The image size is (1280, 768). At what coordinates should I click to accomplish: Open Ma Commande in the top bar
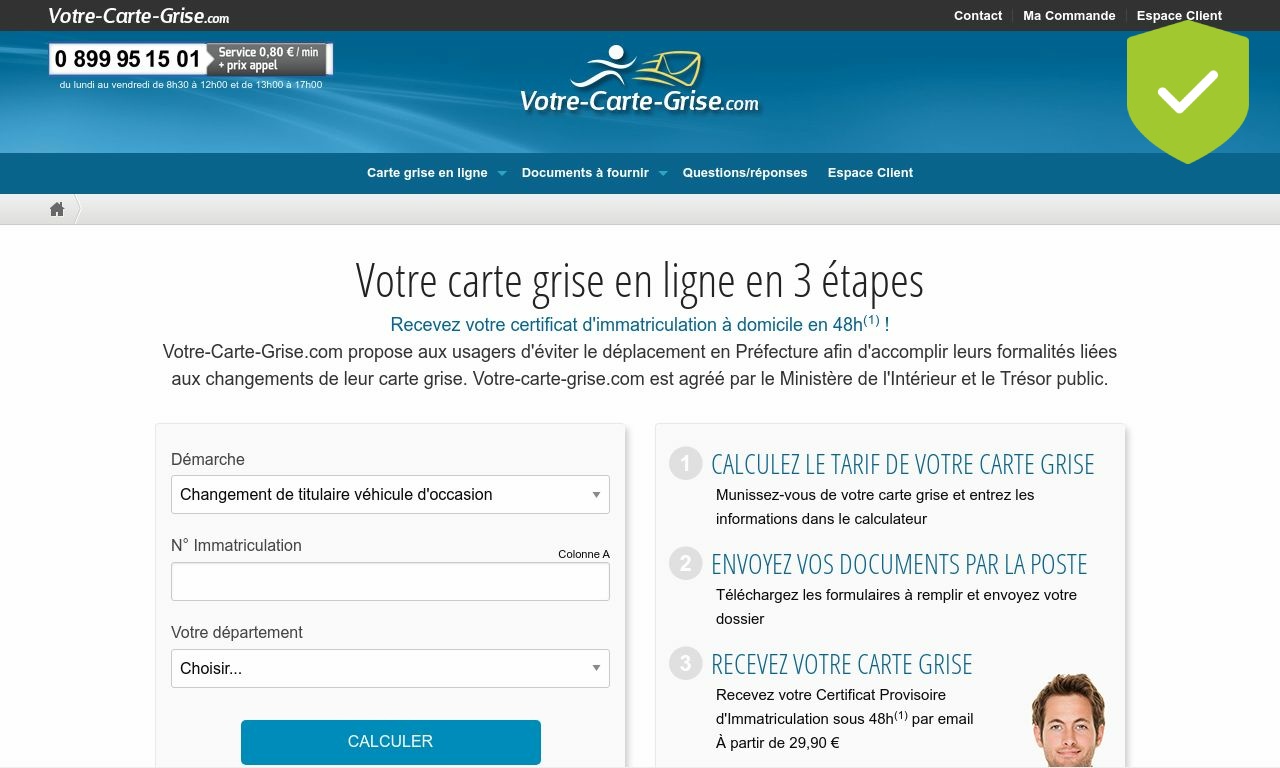pyautogui.click(x=1068, y=16)
